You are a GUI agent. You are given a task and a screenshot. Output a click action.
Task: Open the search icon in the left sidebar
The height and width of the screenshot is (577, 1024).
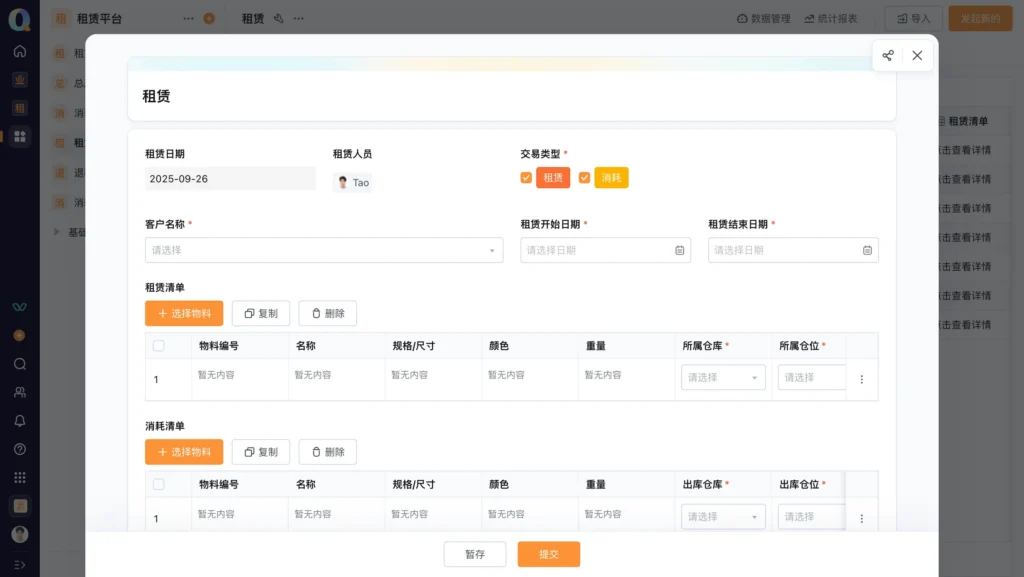pyautogui.click(x=19, y=364)
